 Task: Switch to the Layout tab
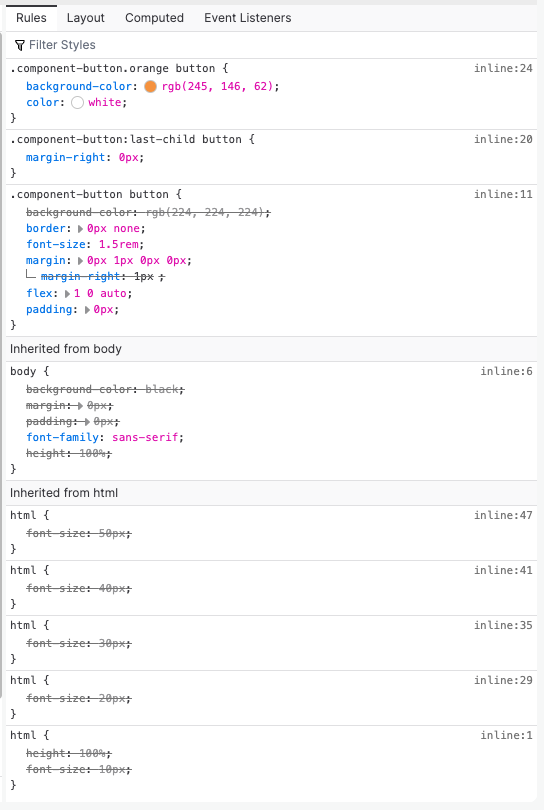86,18
